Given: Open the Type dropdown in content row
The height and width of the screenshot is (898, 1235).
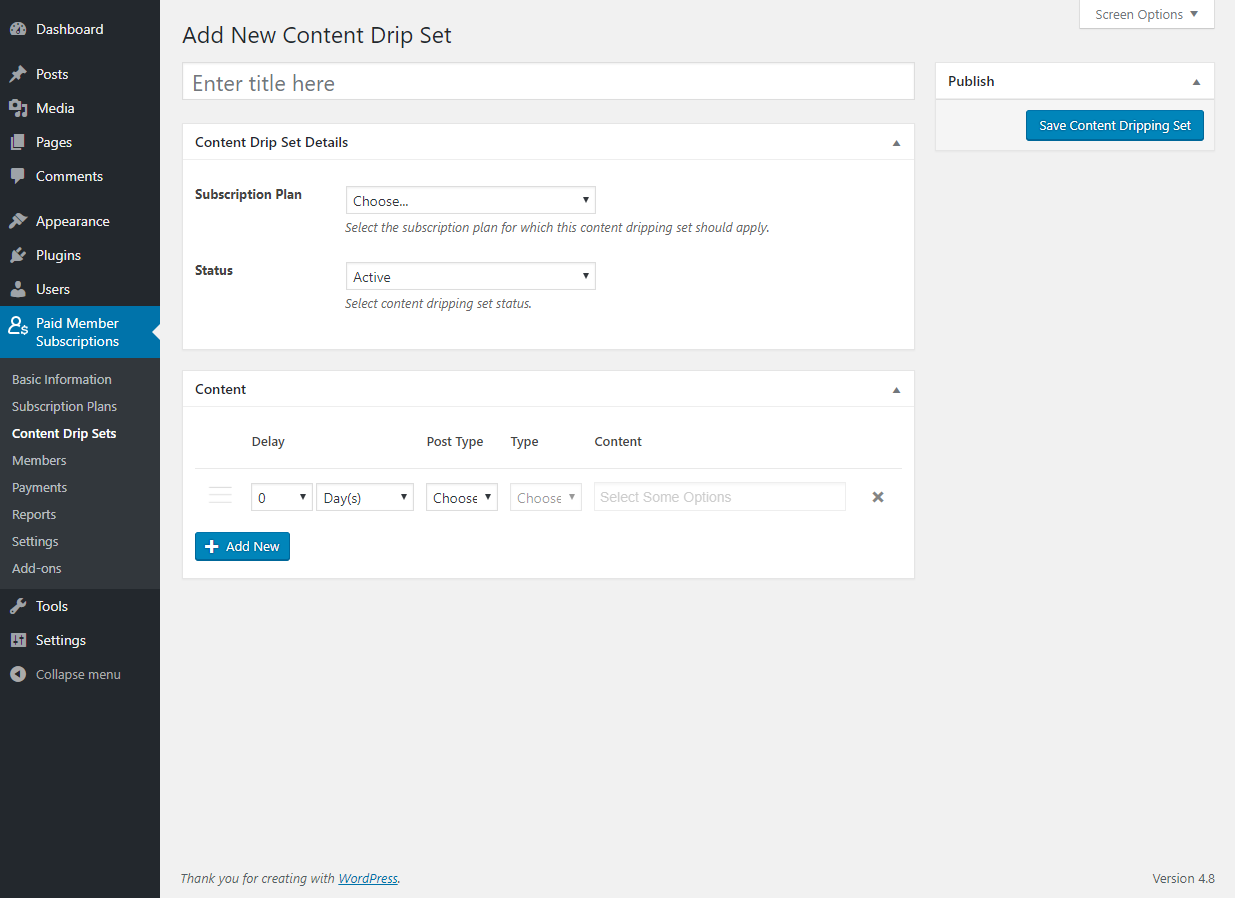Looking at the screenshot, I should (546, 497).
